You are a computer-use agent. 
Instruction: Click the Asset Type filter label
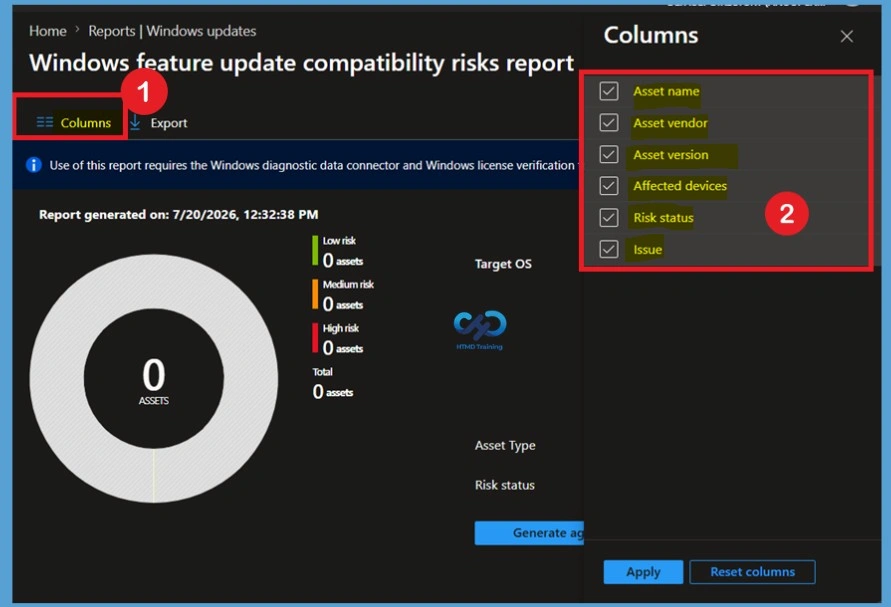[x=505, y=446]
